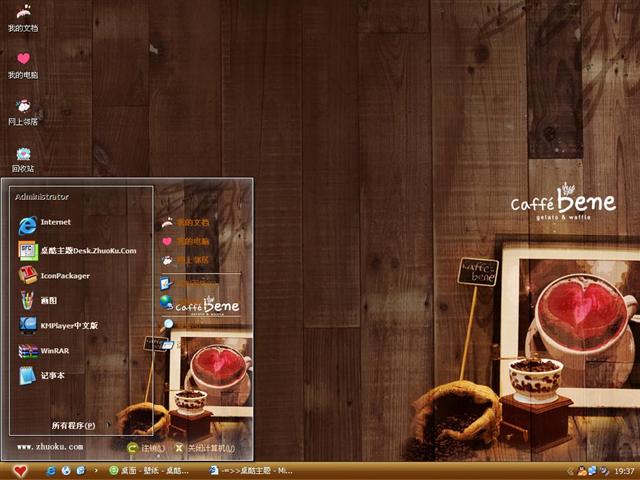Click the 19:37 taskbar clock
Screen dimensions: 640x480
coord(624,471)
